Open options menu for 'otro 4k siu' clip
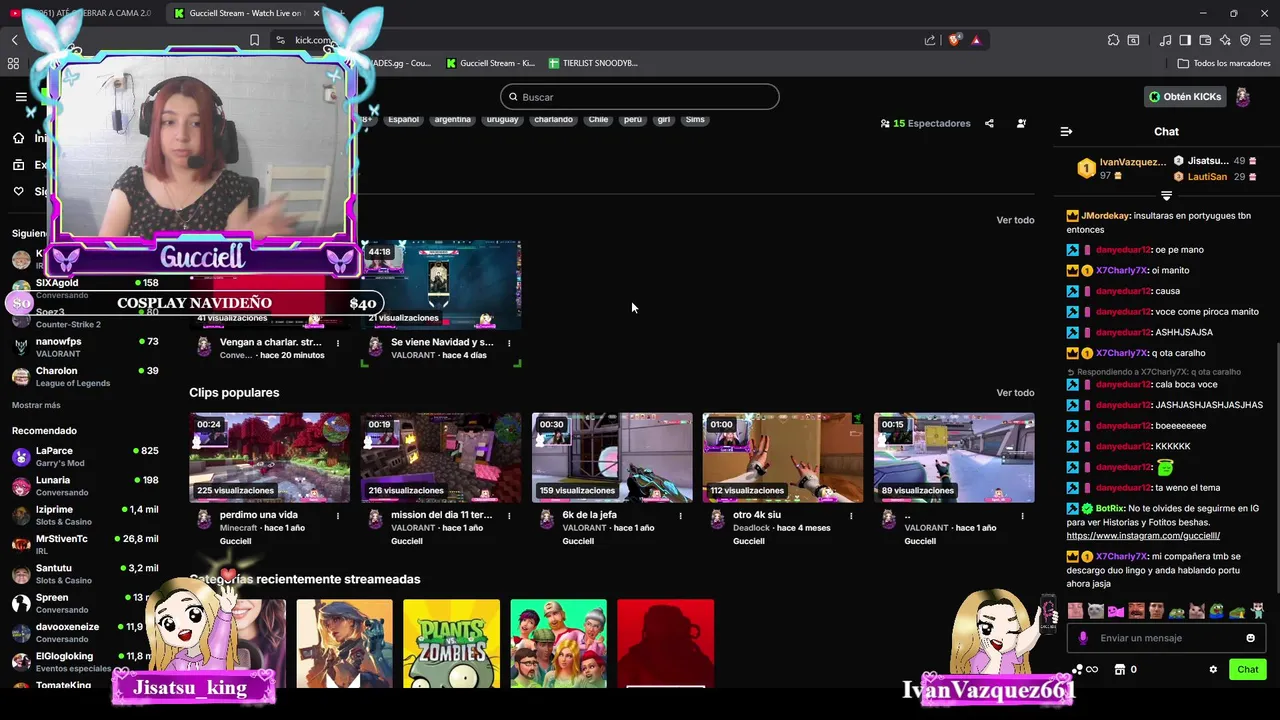Image resolution: width=1280 pixels, height=720 pixels. (x=851, y=516)
